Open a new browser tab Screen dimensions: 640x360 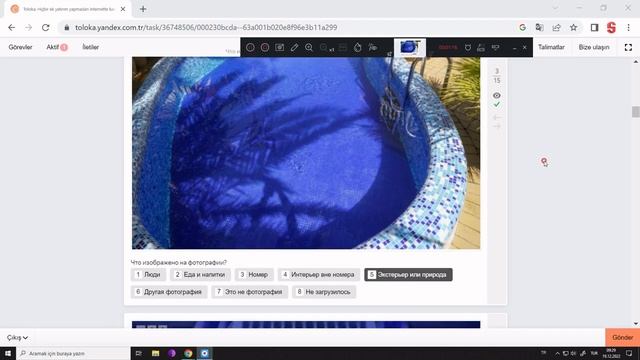pos(143,9)
